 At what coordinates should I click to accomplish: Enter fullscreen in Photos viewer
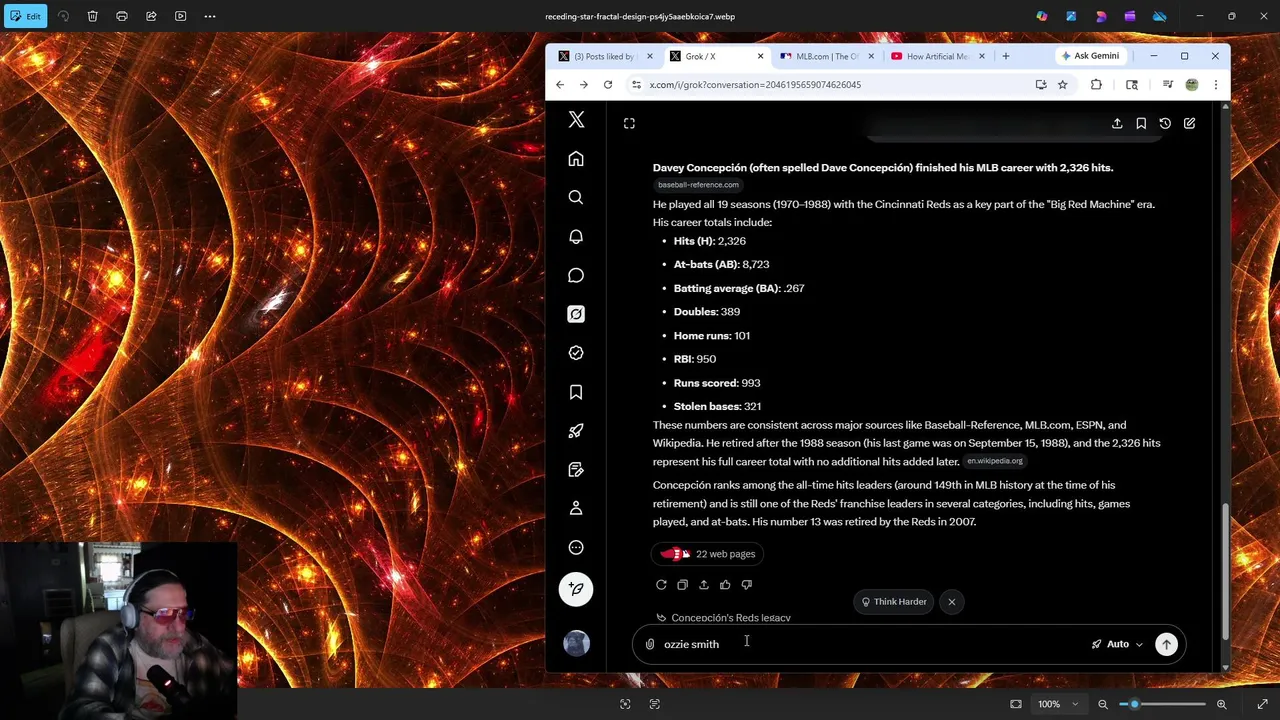pos(1262,704)
